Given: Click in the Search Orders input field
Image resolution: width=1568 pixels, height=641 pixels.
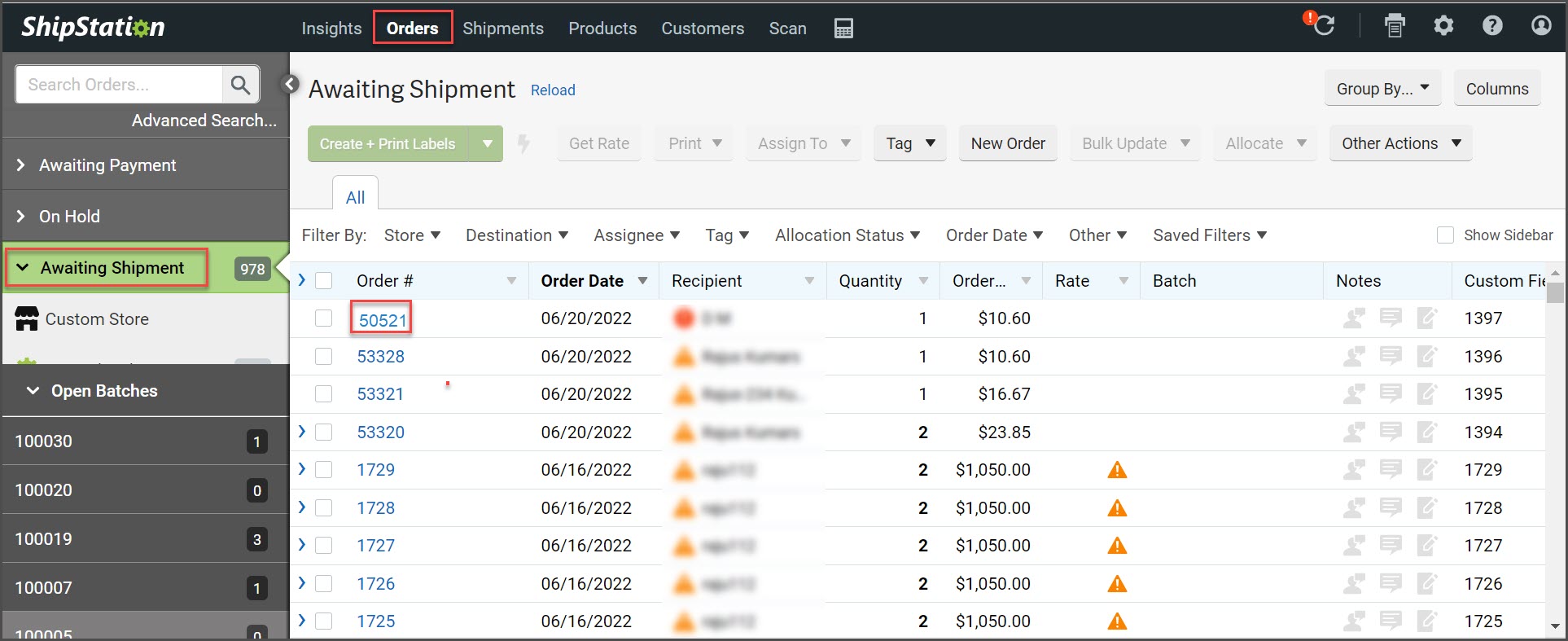Looking at the screenshot, I should [x=120, y=85].
